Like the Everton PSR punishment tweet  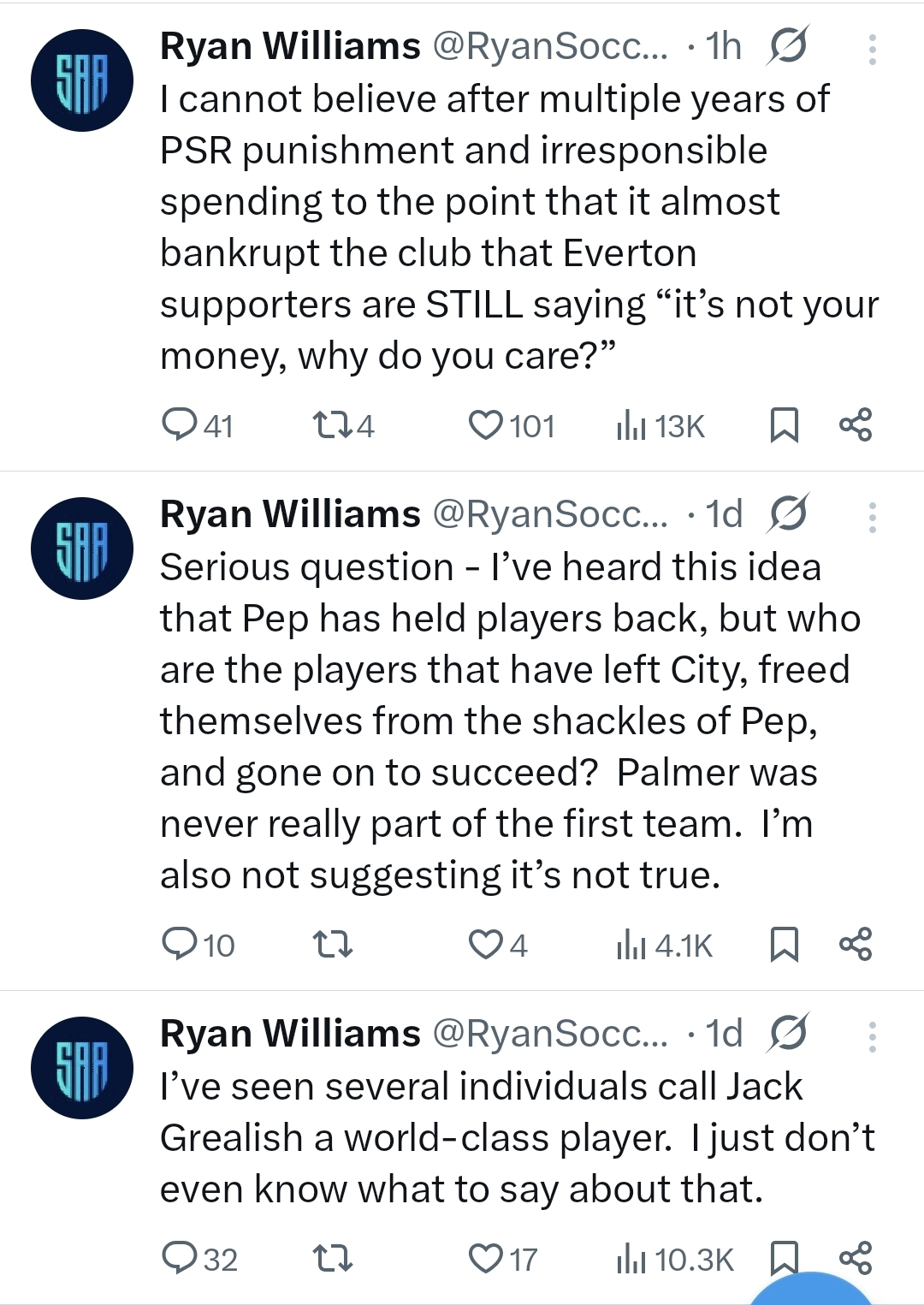(x=486, y=424)
